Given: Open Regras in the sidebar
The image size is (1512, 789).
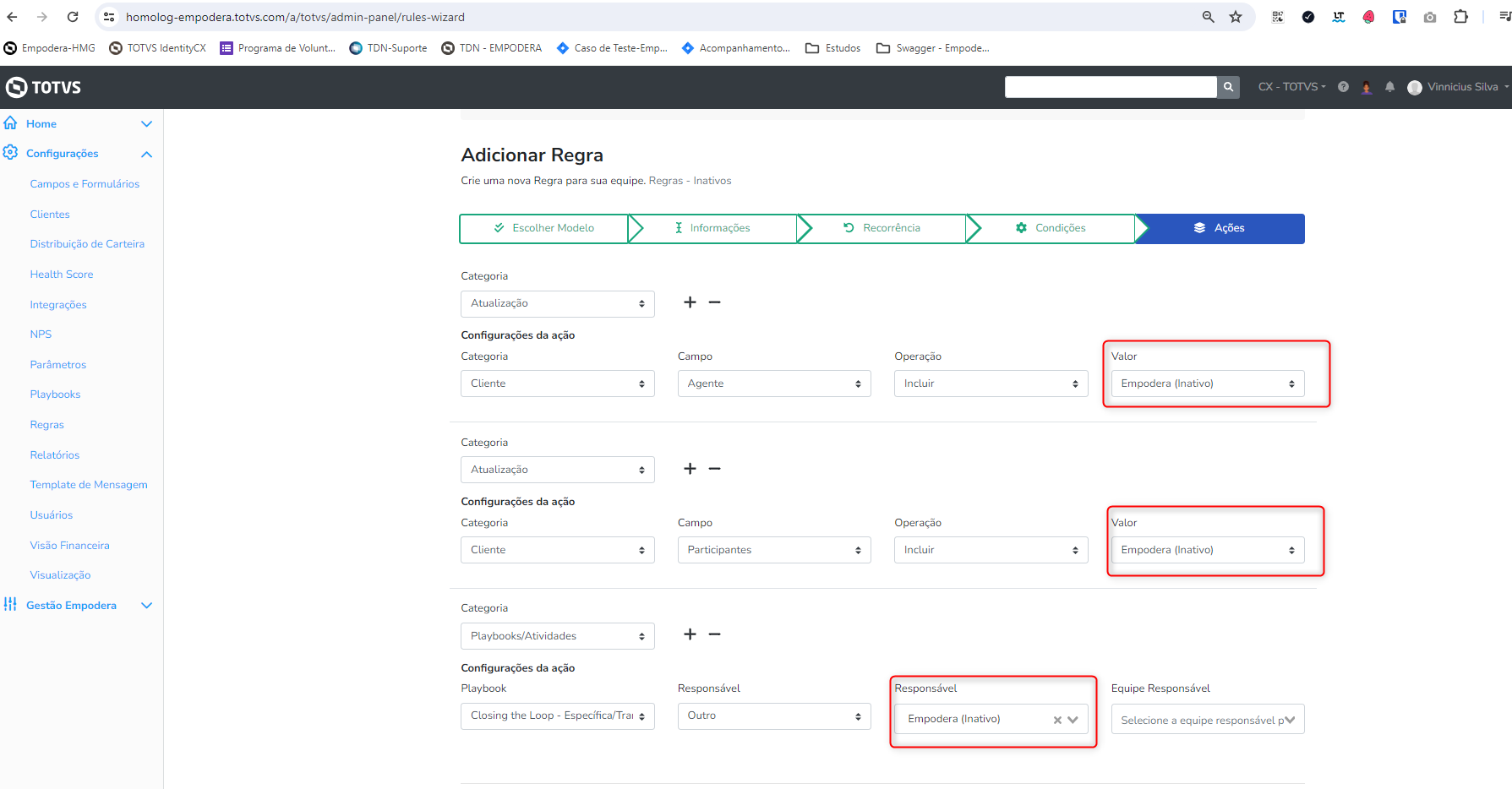Looking at the screenshot, I should click(x=47, y=425).
